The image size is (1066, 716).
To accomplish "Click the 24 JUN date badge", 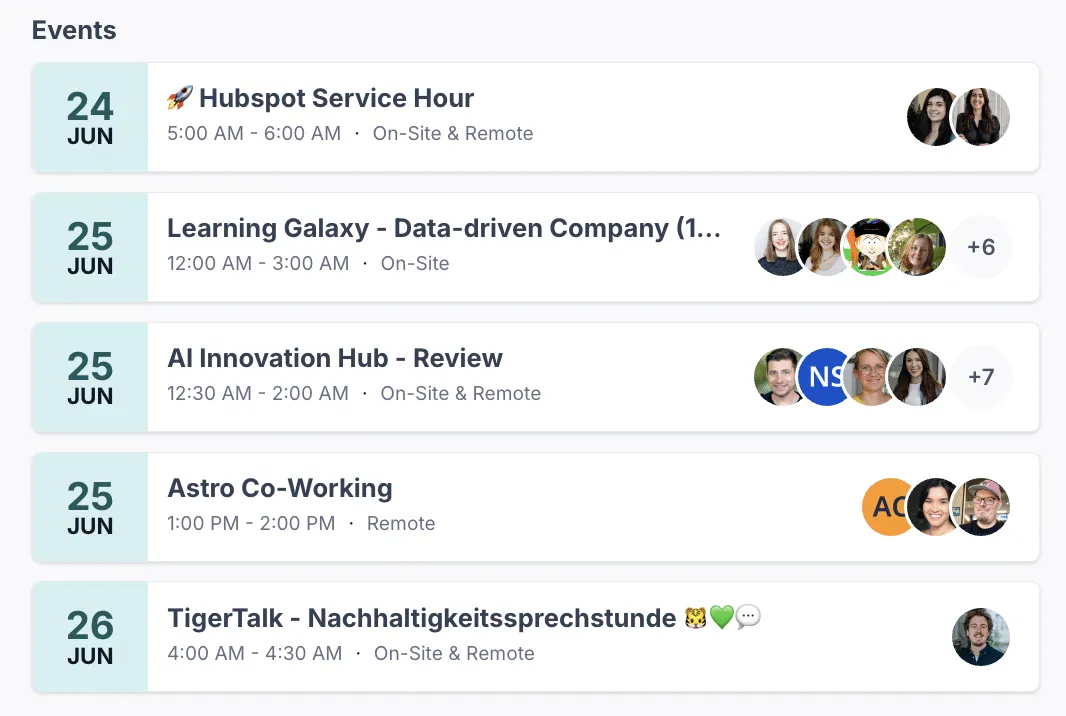I will [x=90, y=117].
